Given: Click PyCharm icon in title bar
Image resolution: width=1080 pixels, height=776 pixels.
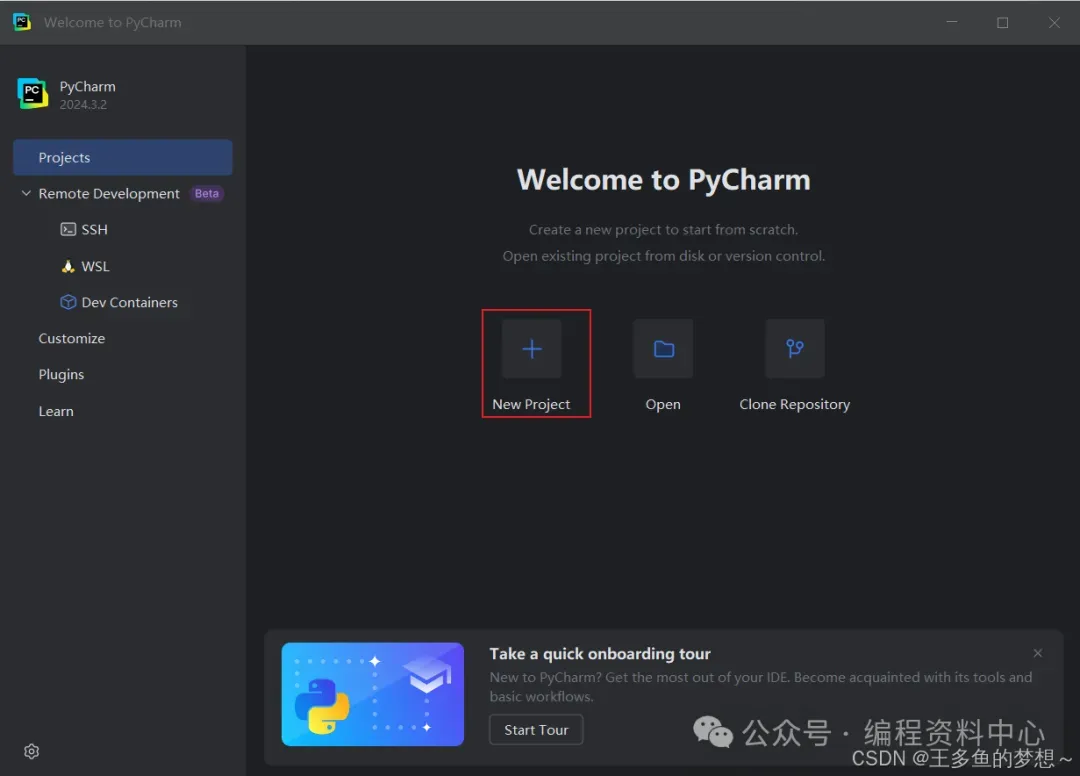Looking at the screenshot, I should (22, 22).
